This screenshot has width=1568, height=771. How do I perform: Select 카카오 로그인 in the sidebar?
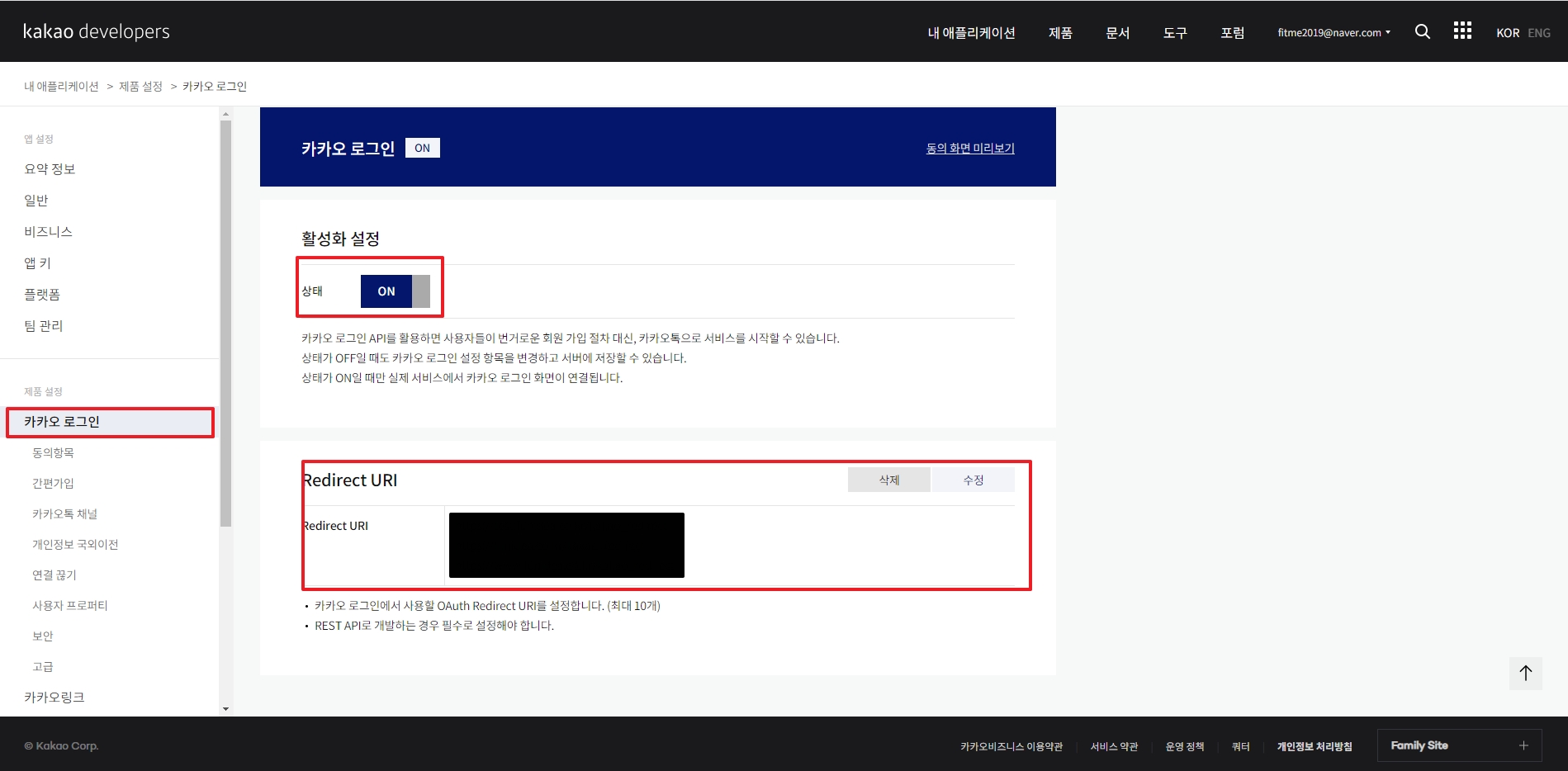pos(110,422)
